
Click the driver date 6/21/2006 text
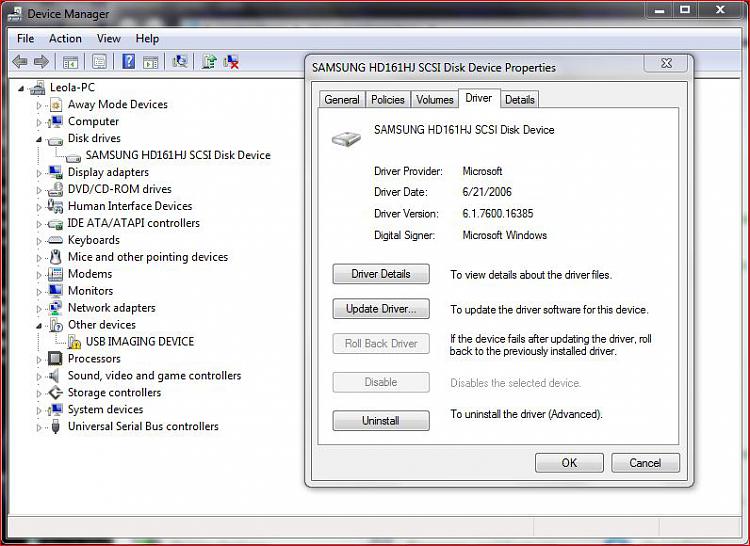pos(486,192)
